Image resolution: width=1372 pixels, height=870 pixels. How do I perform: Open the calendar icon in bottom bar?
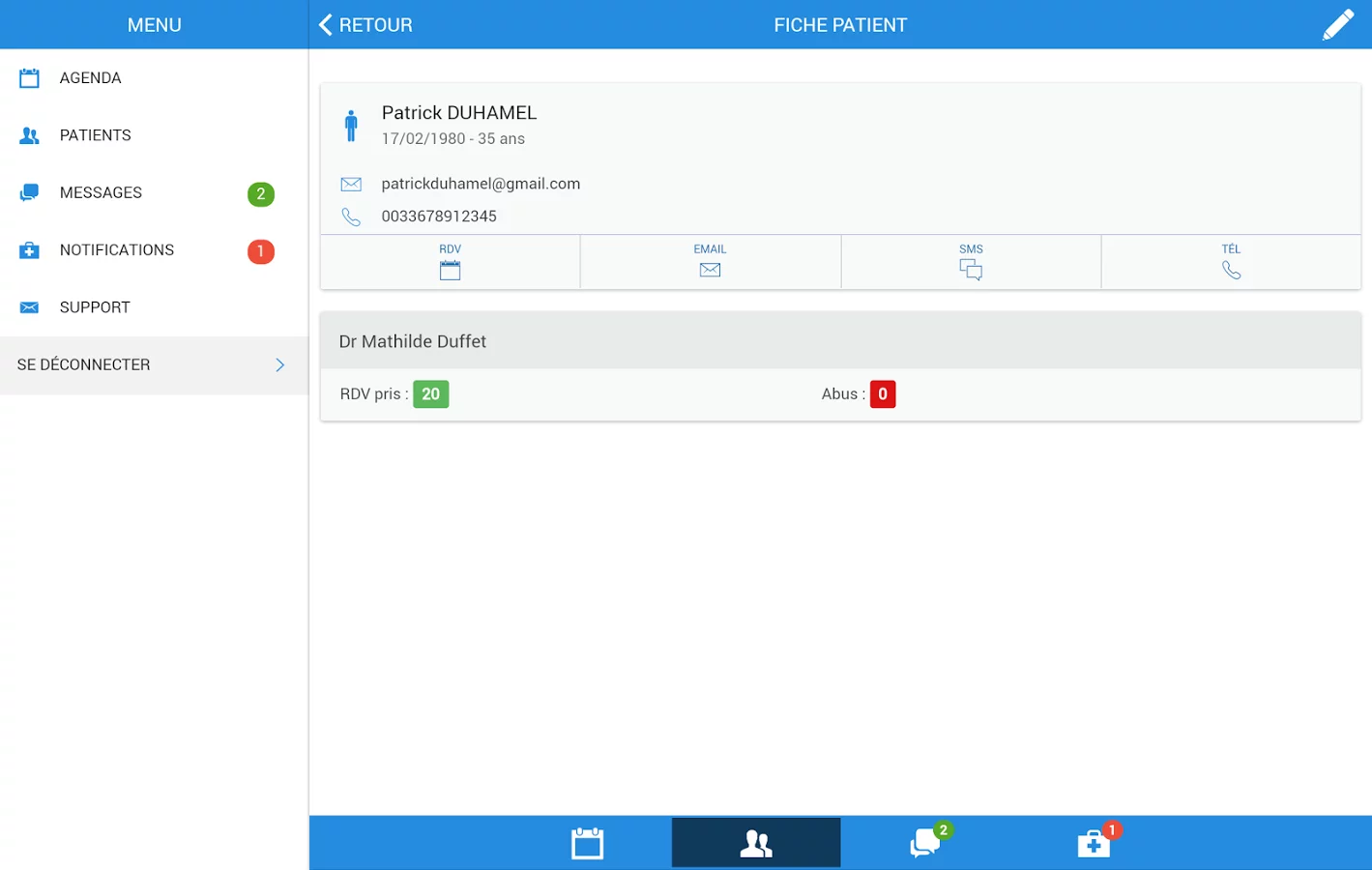tap(587, 842)
